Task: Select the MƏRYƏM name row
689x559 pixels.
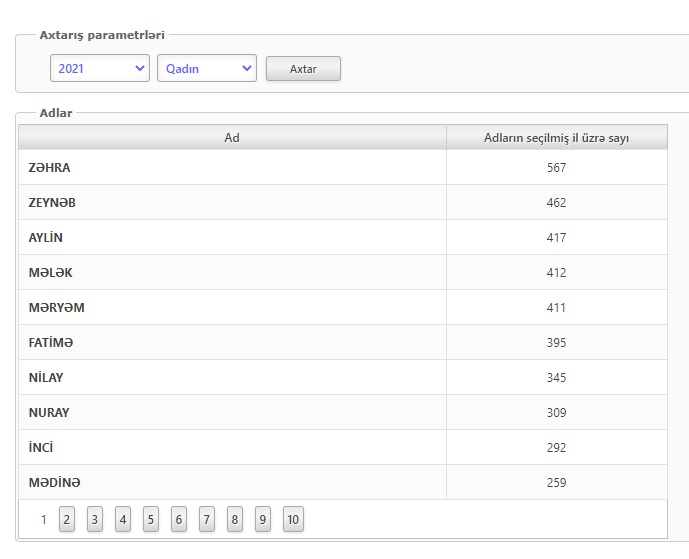Action: 343,307
